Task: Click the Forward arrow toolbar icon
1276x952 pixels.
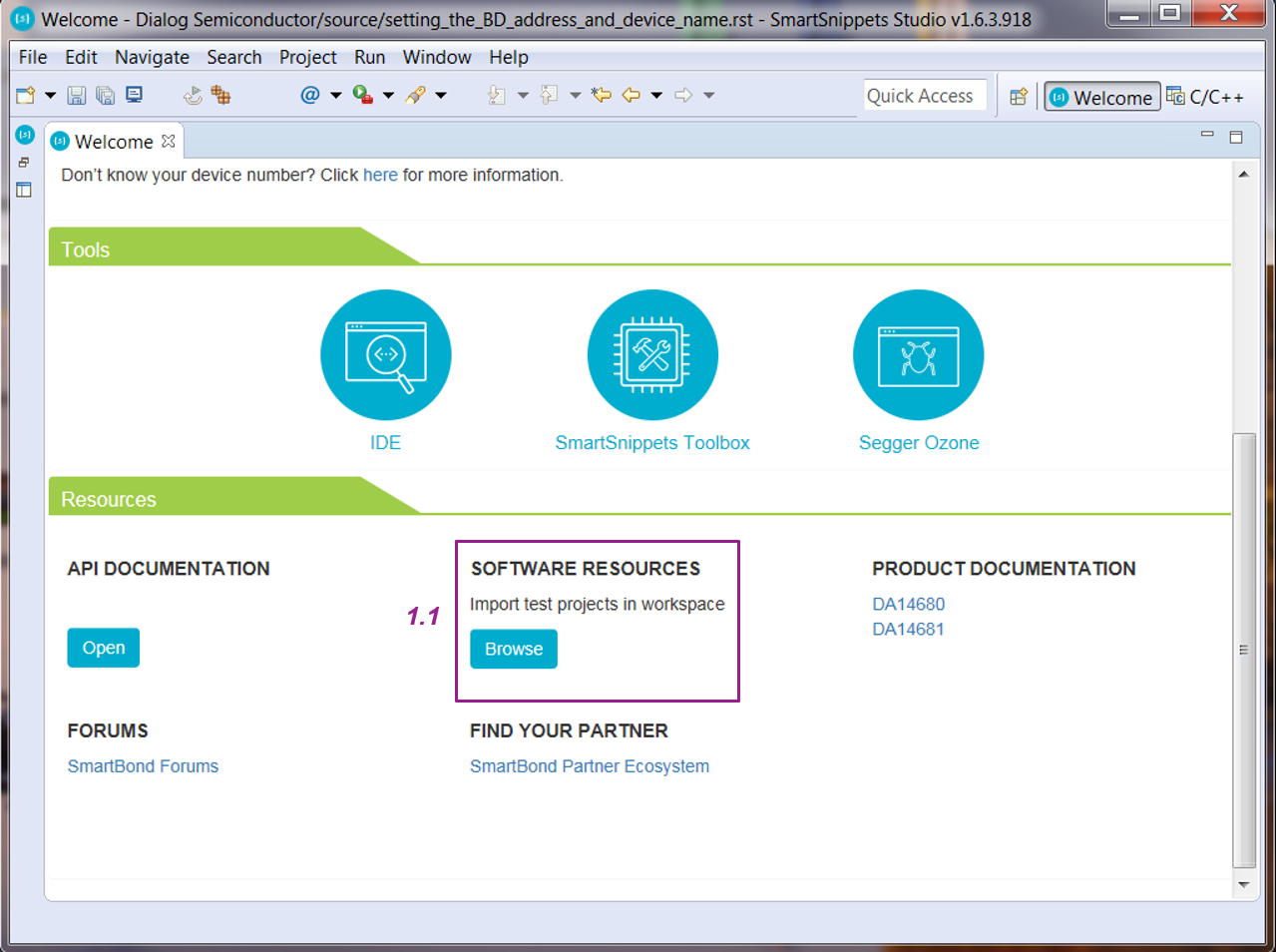Action: pyautogui.click(x=683, y=95)
